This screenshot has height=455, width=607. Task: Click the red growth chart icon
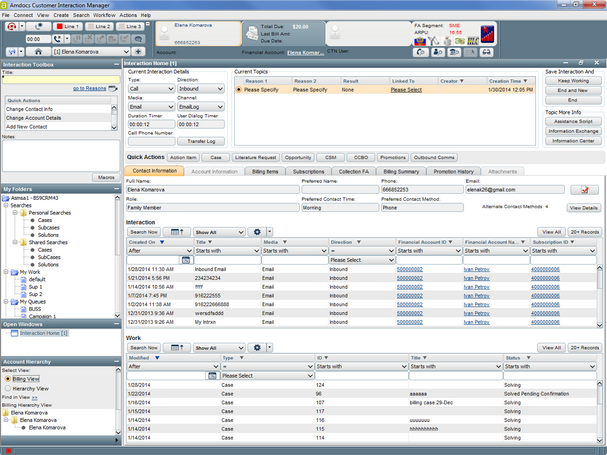coord(487,34)
